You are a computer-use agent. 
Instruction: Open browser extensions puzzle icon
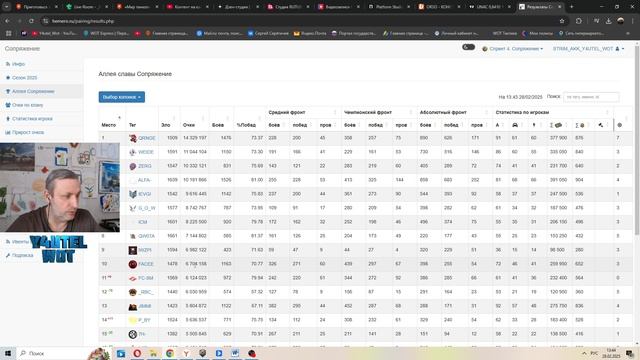pyautogui.click(x=579, y=21)
